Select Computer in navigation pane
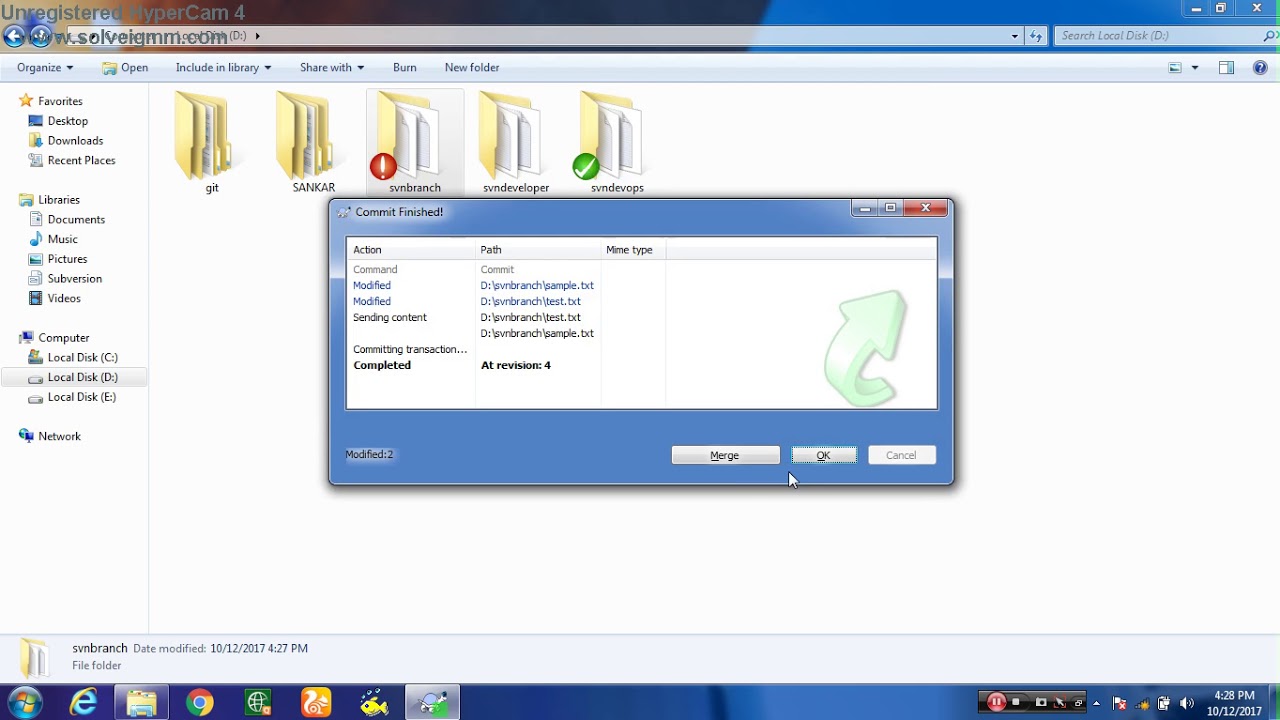The image size is (1280, 720). point(64,338)
